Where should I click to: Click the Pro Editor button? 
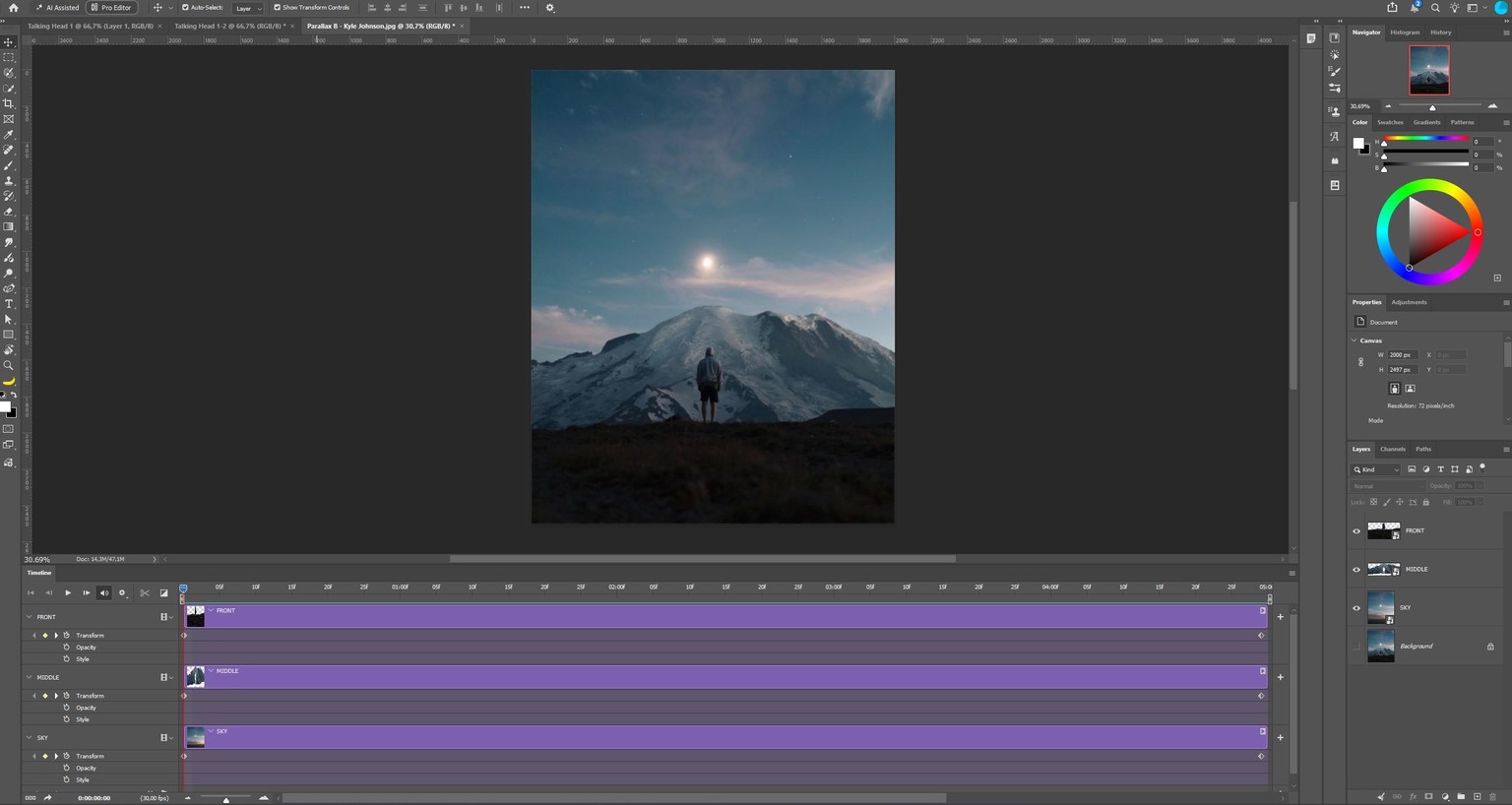point(112,8)
